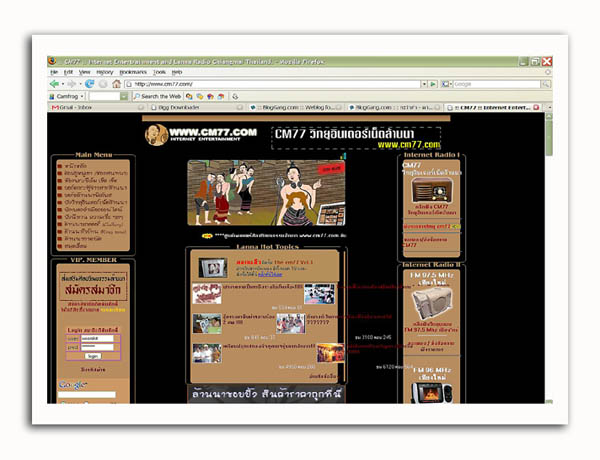Click the Stop loading icon
This screenshot has height=460, width=600.
point(103,84)
